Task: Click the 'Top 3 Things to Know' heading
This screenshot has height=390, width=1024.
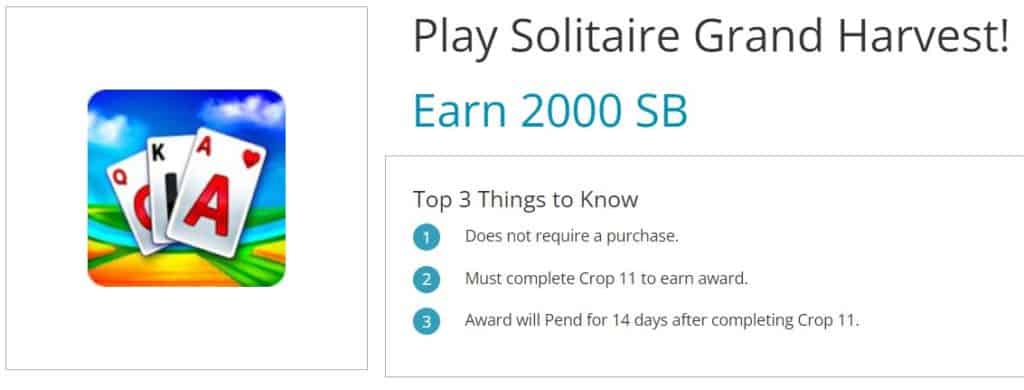Action: click(525, 199)
